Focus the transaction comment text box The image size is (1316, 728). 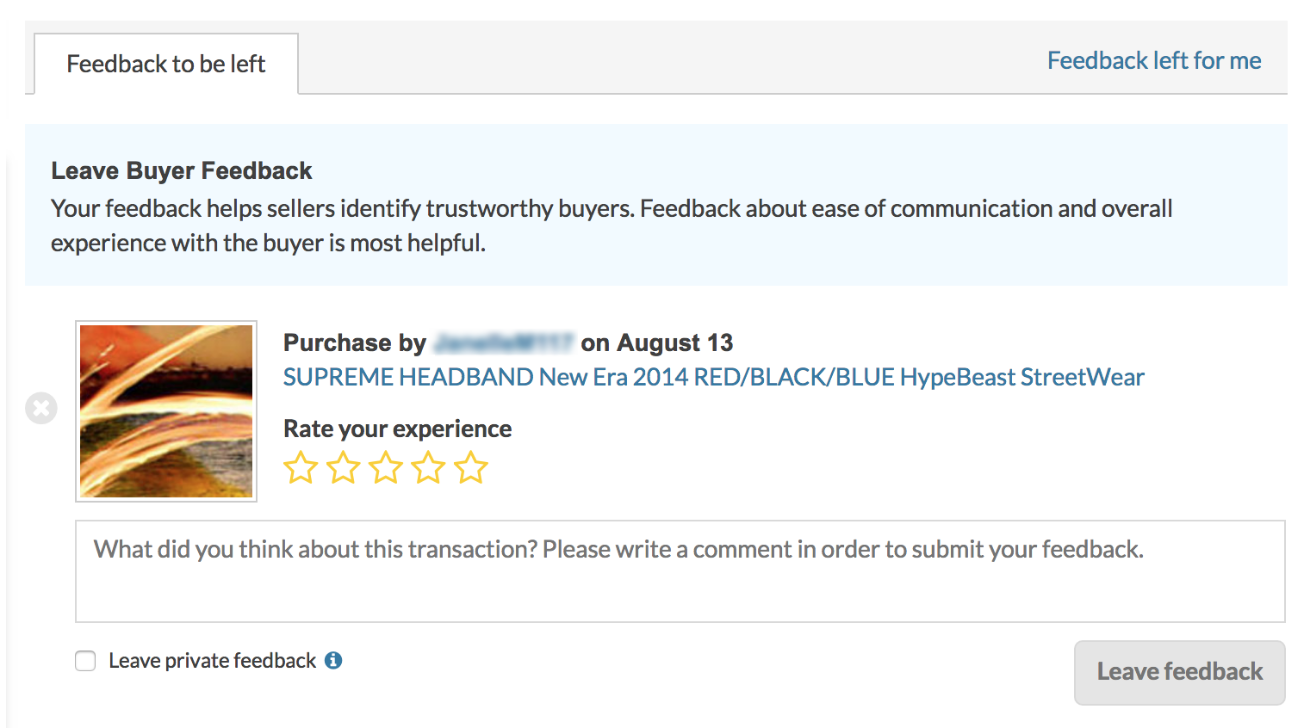click(x=680, y=571)
